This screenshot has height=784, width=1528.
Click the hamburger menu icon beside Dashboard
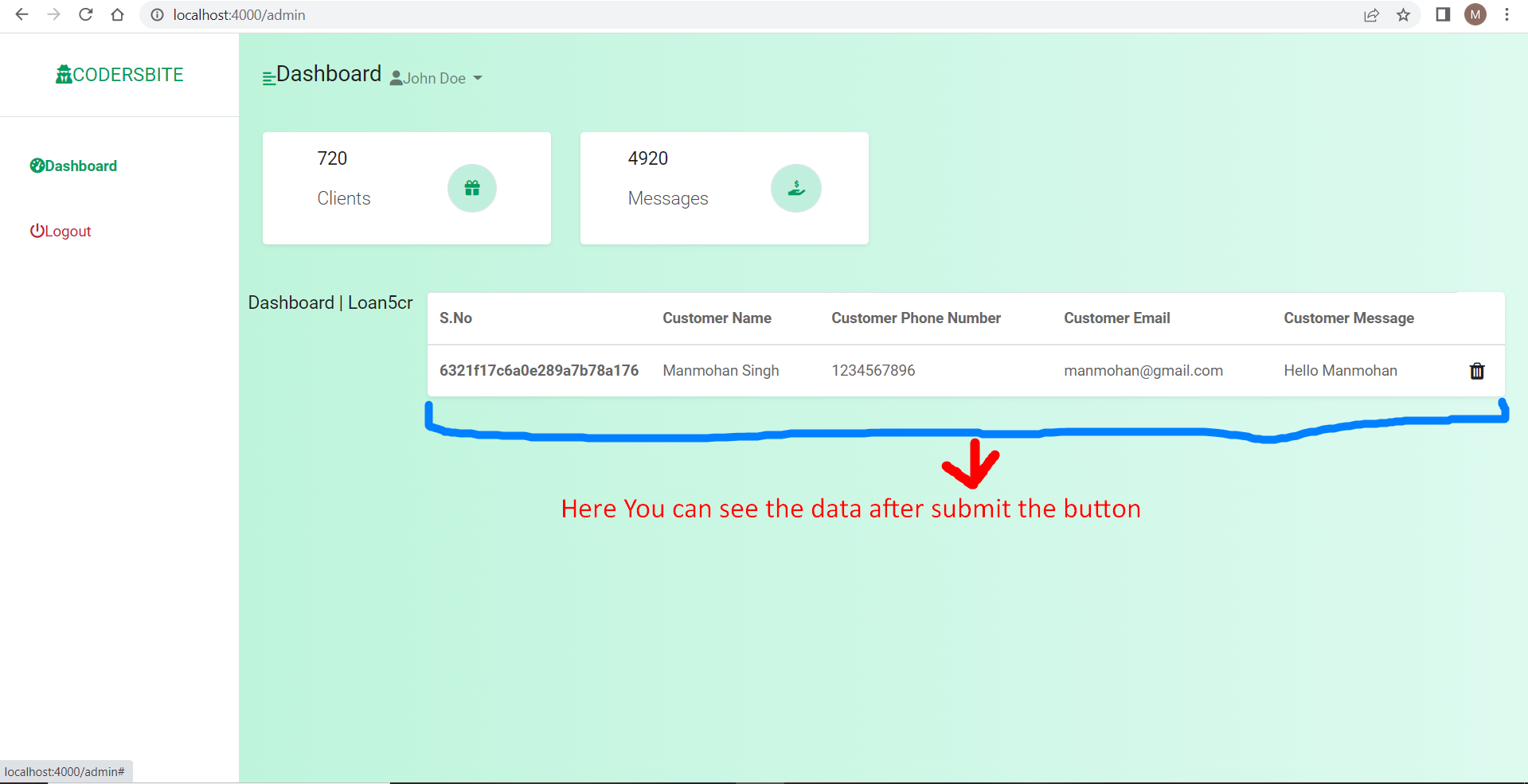tap(268, 78)
